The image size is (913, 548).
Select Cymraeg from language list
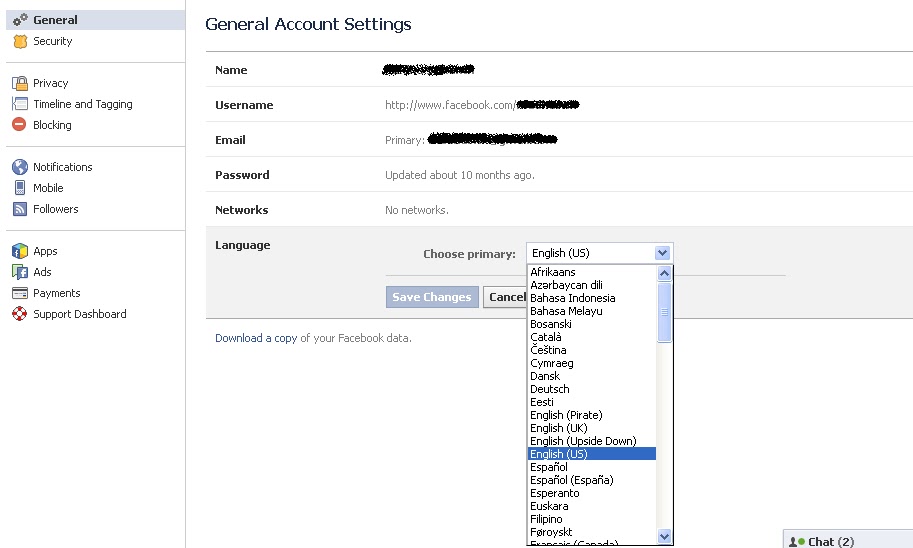point(592,363)
